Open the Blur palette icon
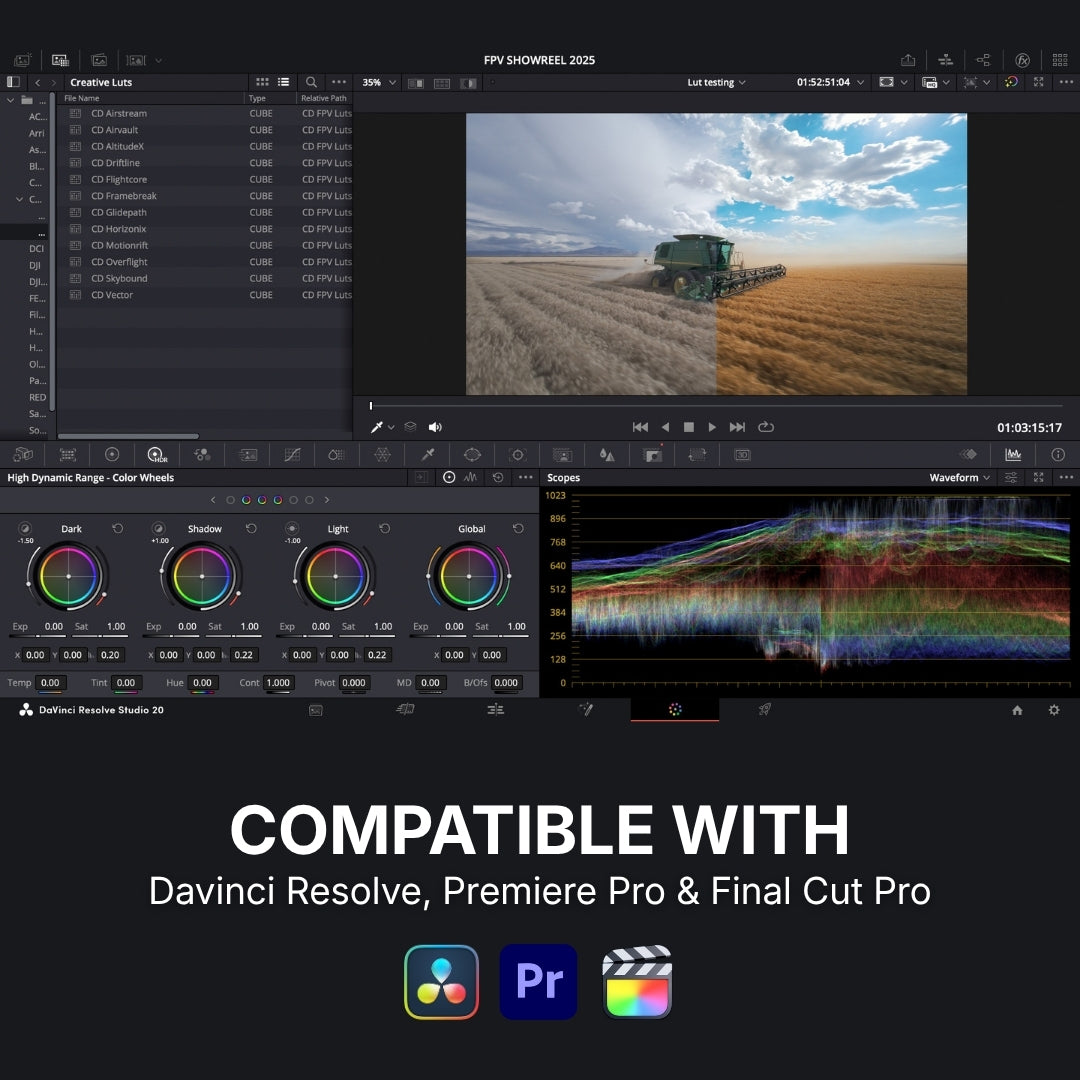The width and height of the screenshot is (1080, 1080). 607,455
